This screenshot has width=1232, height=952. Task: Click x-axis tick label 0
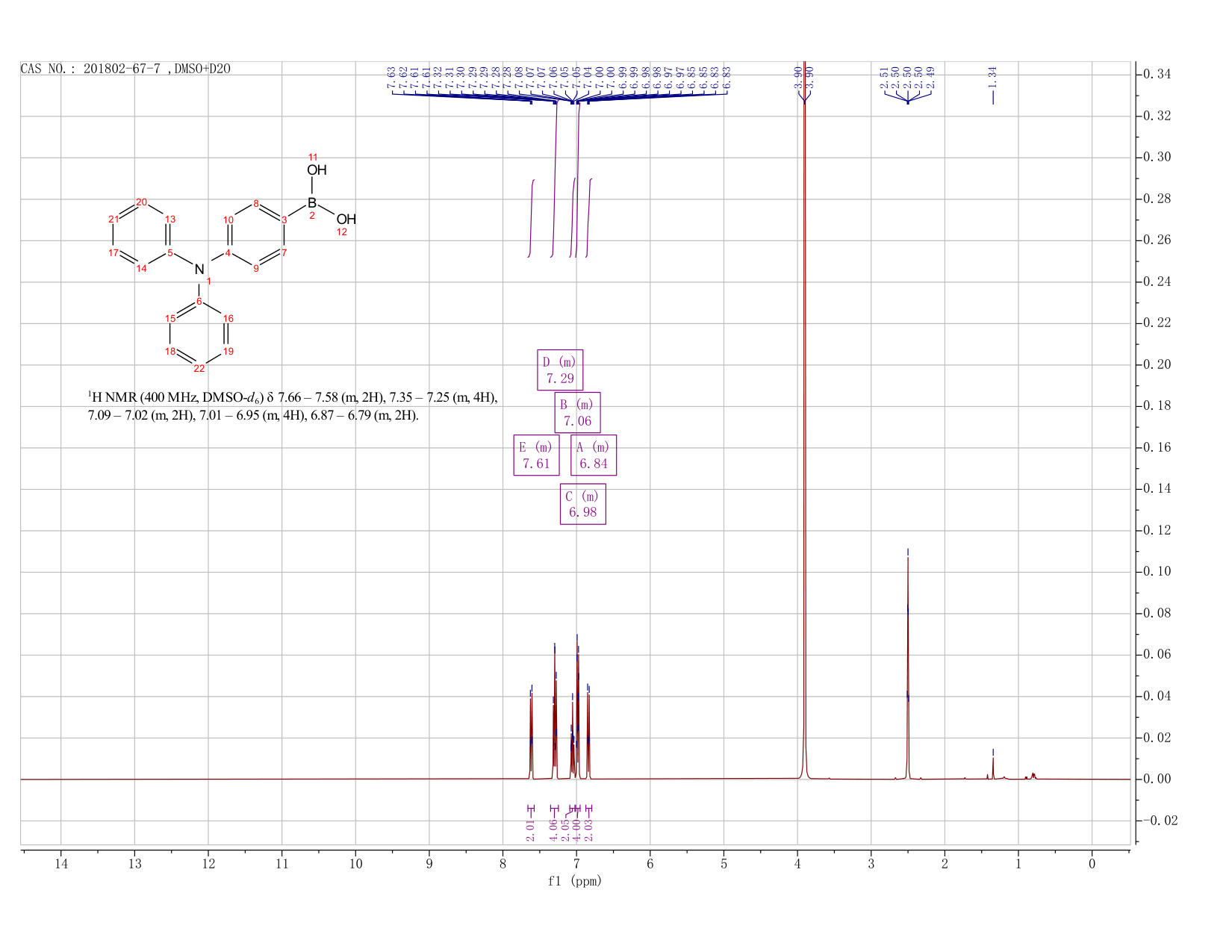[x=1092, y=863]
